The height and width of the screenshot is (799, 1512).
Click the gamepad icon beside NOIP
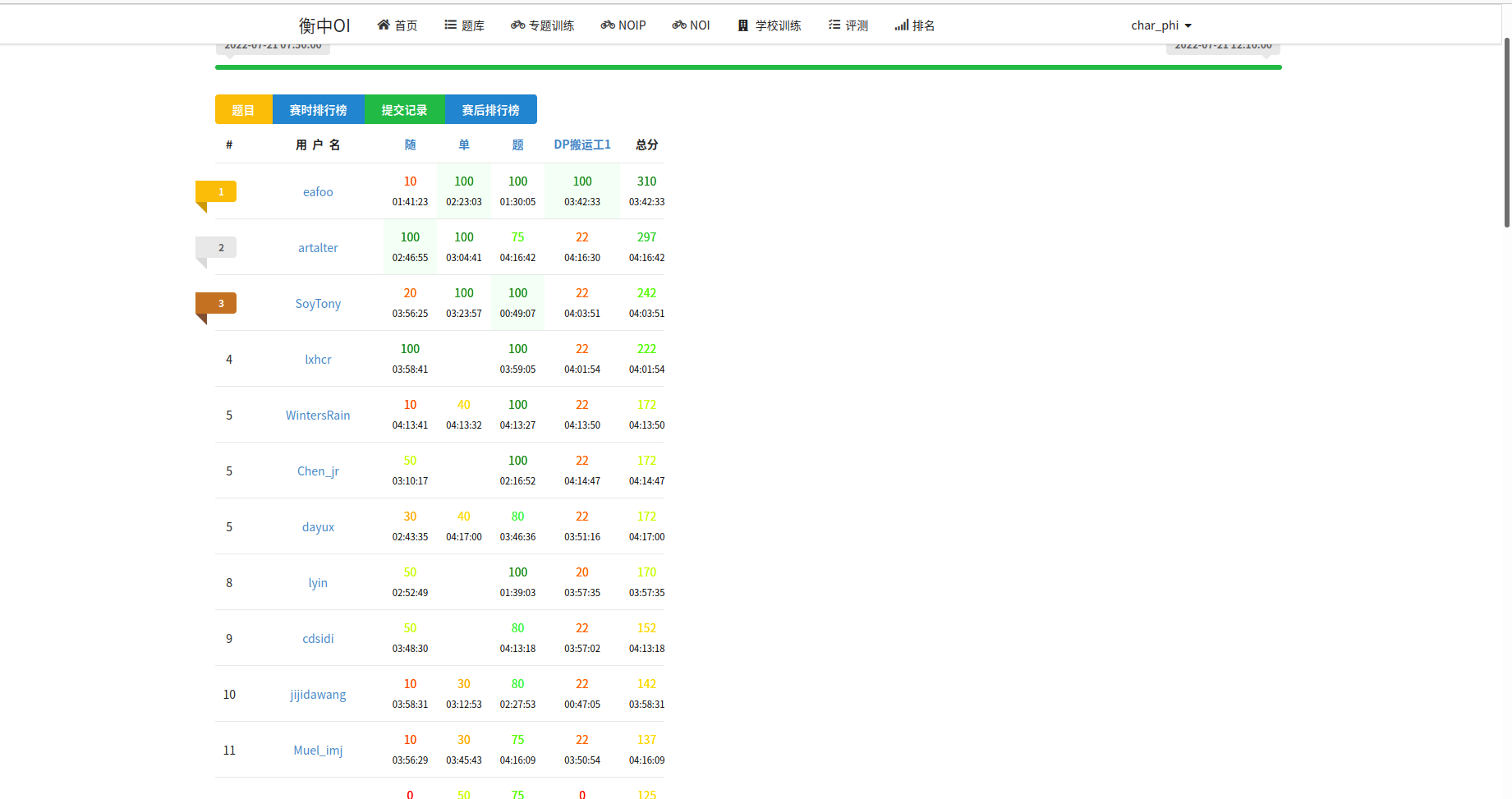(x=608, y=25)
